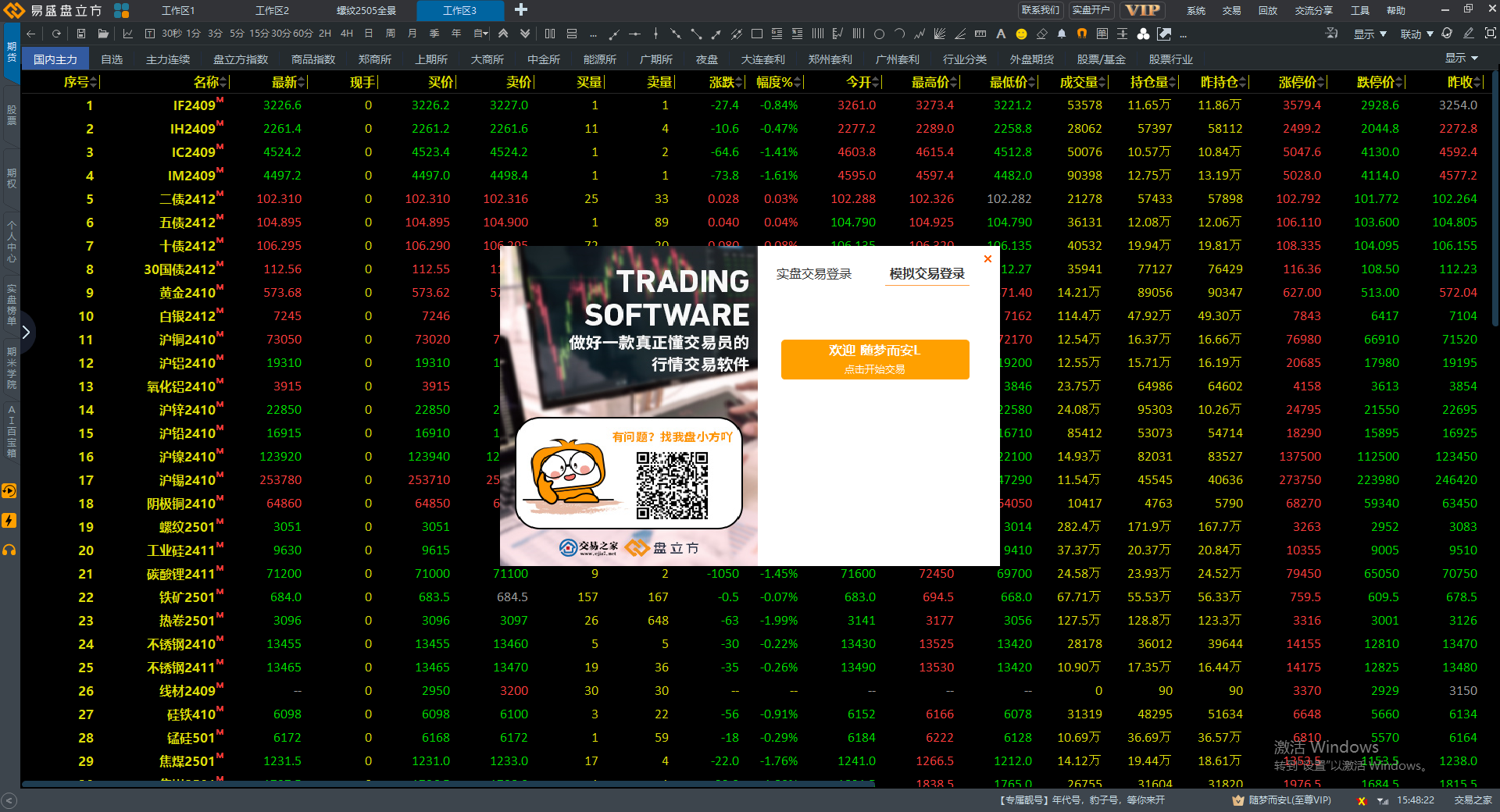Image resolution: width=1500 pixels, height=812 pixels.
Task: Click the pencil edit icon at top right
Action: (x=1469, y=34)
